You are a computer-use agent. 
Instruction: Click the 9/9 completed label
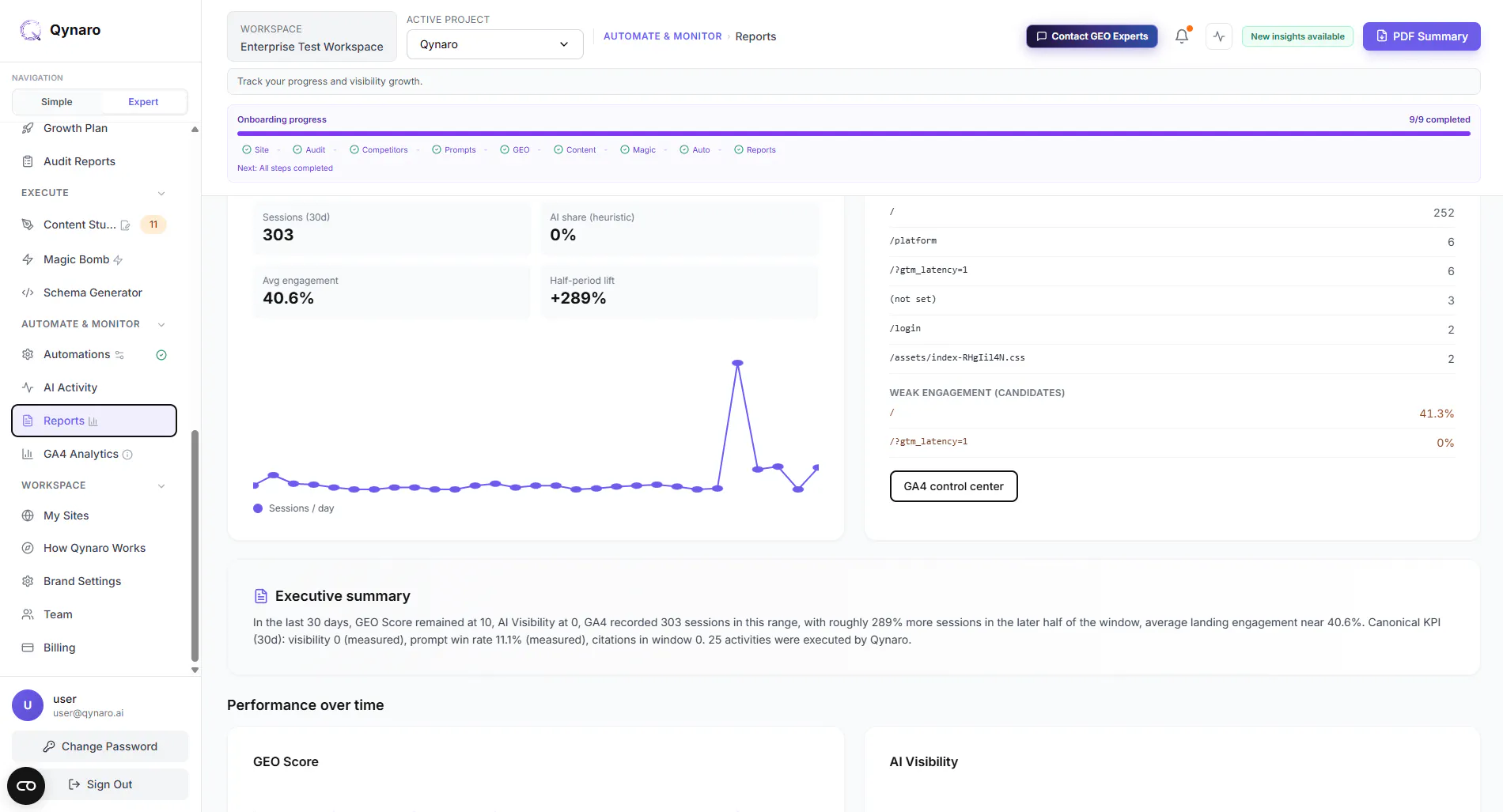[x=1439, y=119]
